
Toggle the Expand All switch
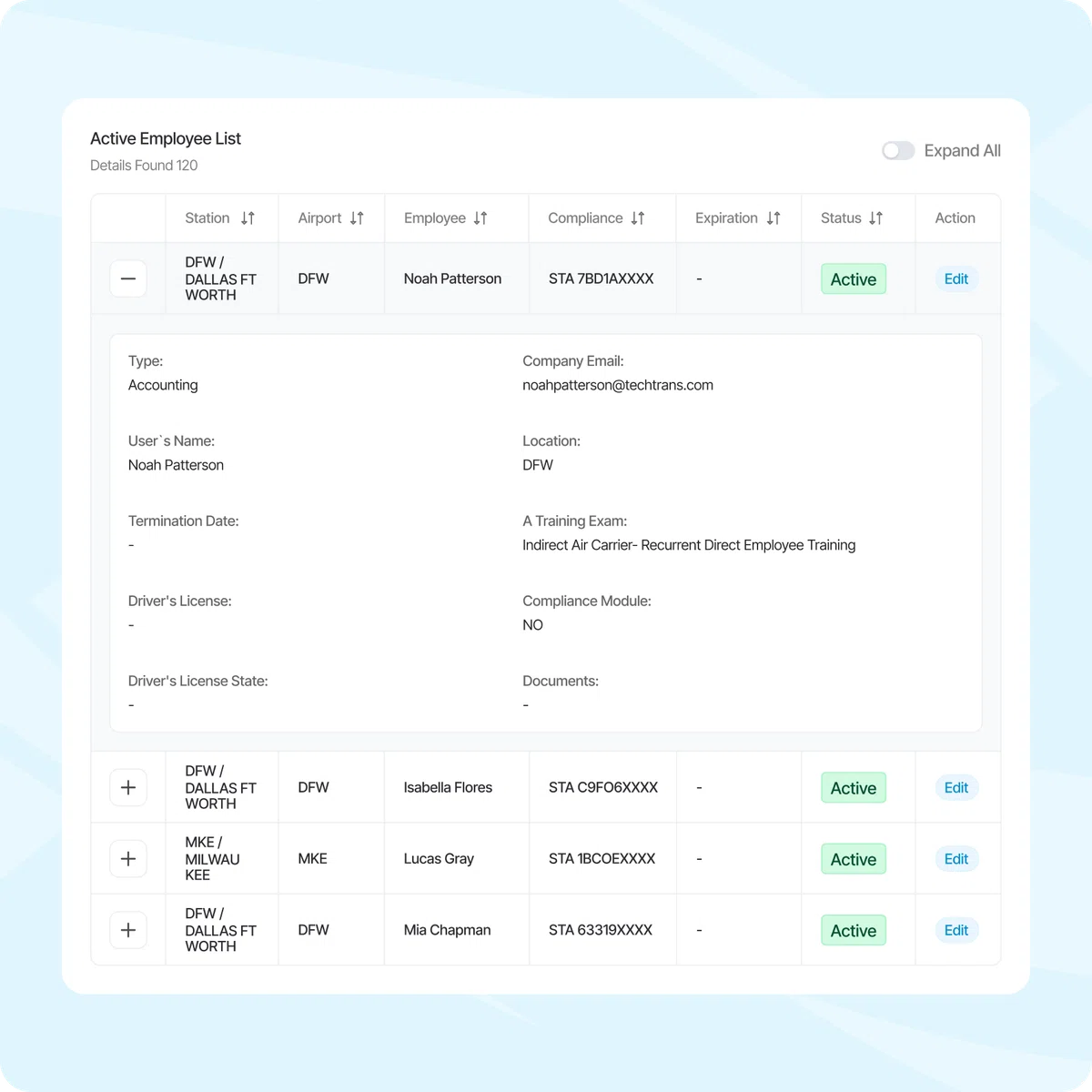(898, 151)
